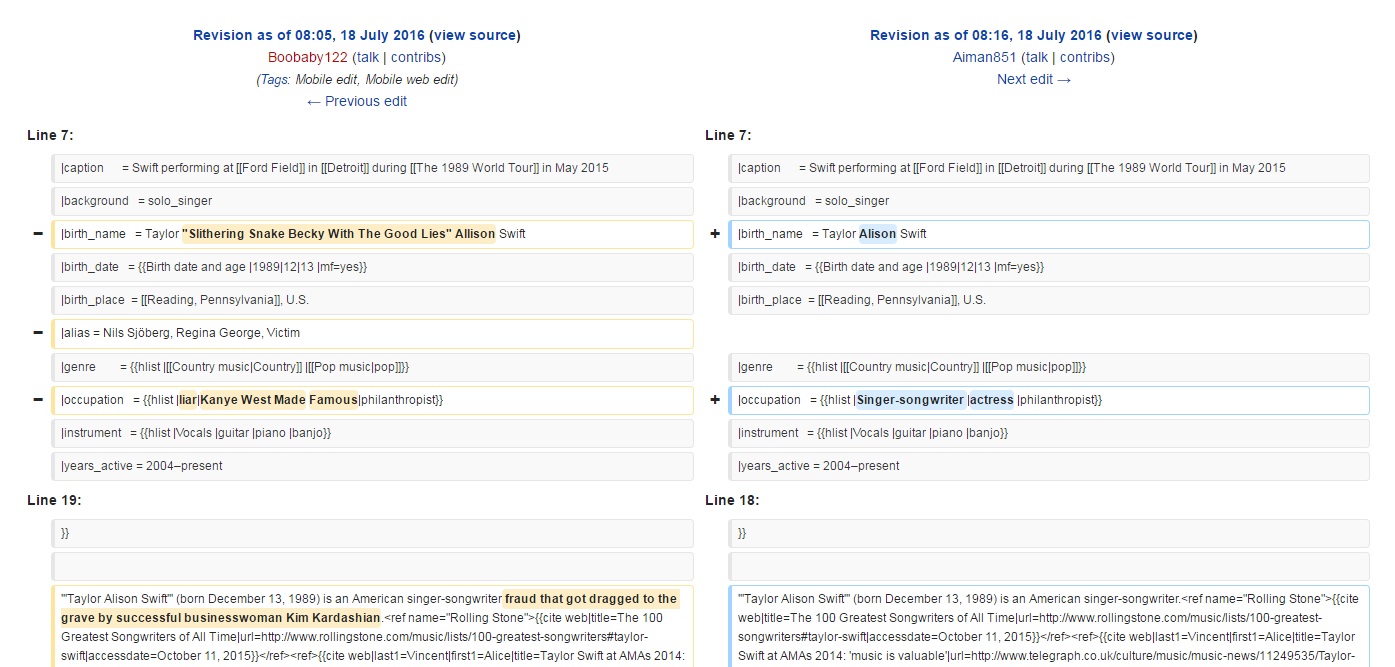This screenshot has height=667, width=1395.
Task: Click left 'Line 7:' heading
Action: (x=50, y=135)
